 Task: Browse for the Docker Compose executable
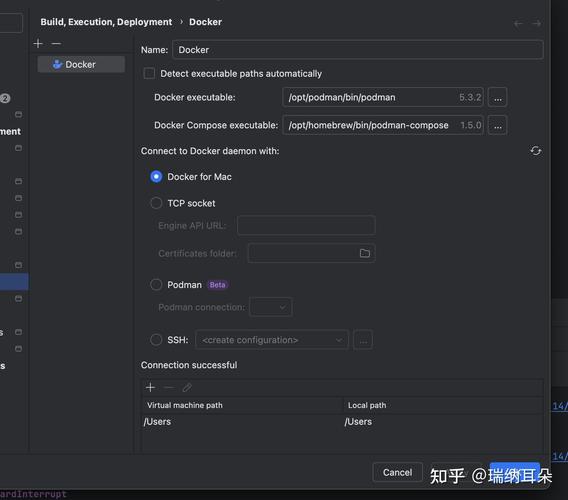[497, 125]
